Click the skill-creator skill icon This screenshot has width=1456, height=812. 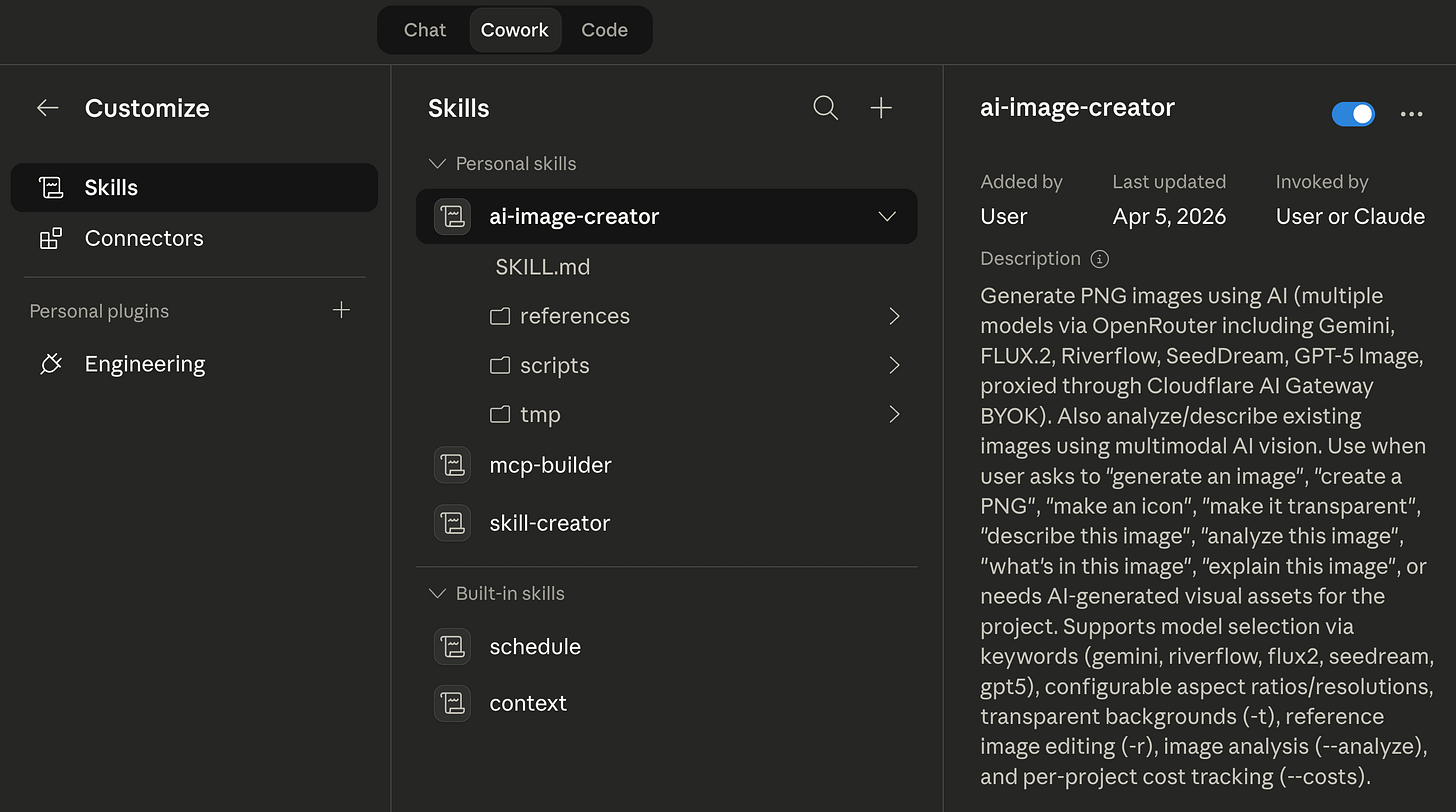(x=452, y=523)
